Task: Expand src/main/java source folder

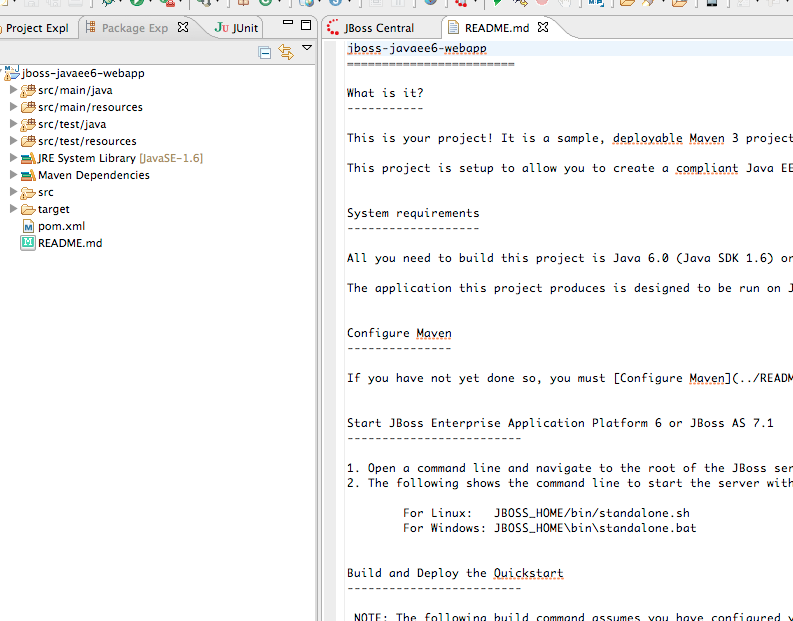Action: pos(14,90)
